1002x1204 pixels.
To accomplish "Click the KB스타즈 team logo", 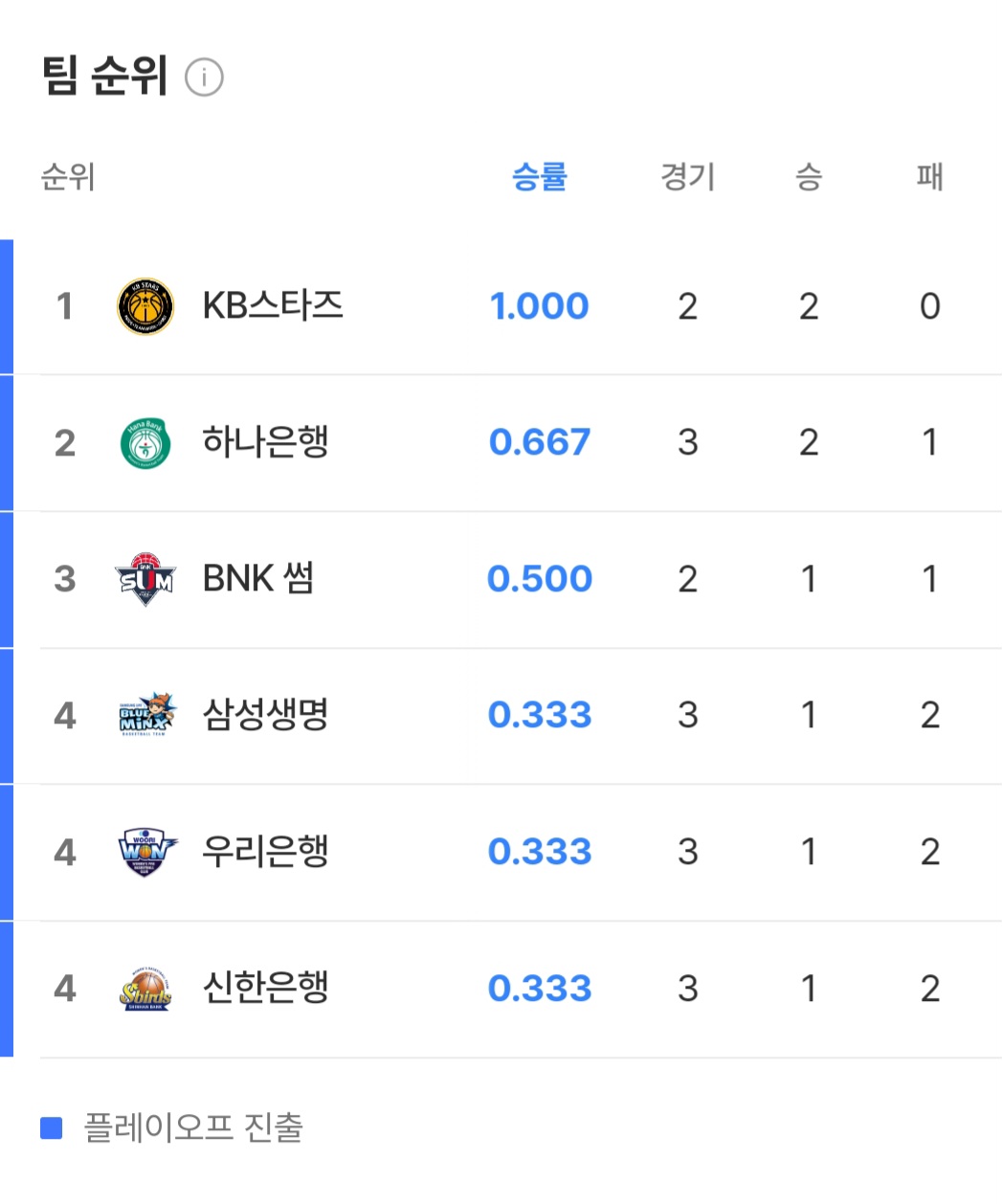I will tap(145, 307).
